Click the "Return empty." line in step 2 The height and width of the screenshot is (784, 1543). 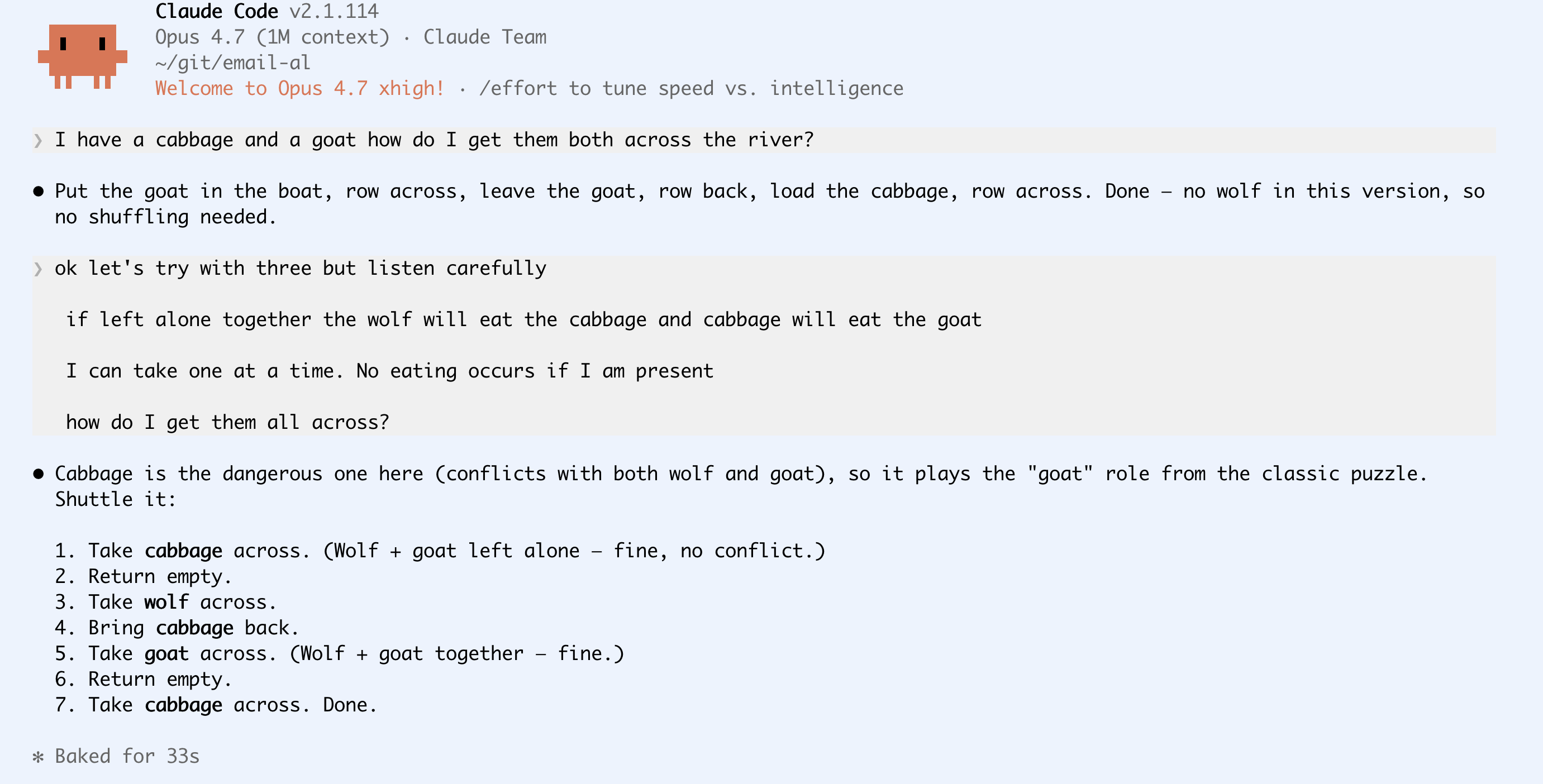click(x=159, y=577)
